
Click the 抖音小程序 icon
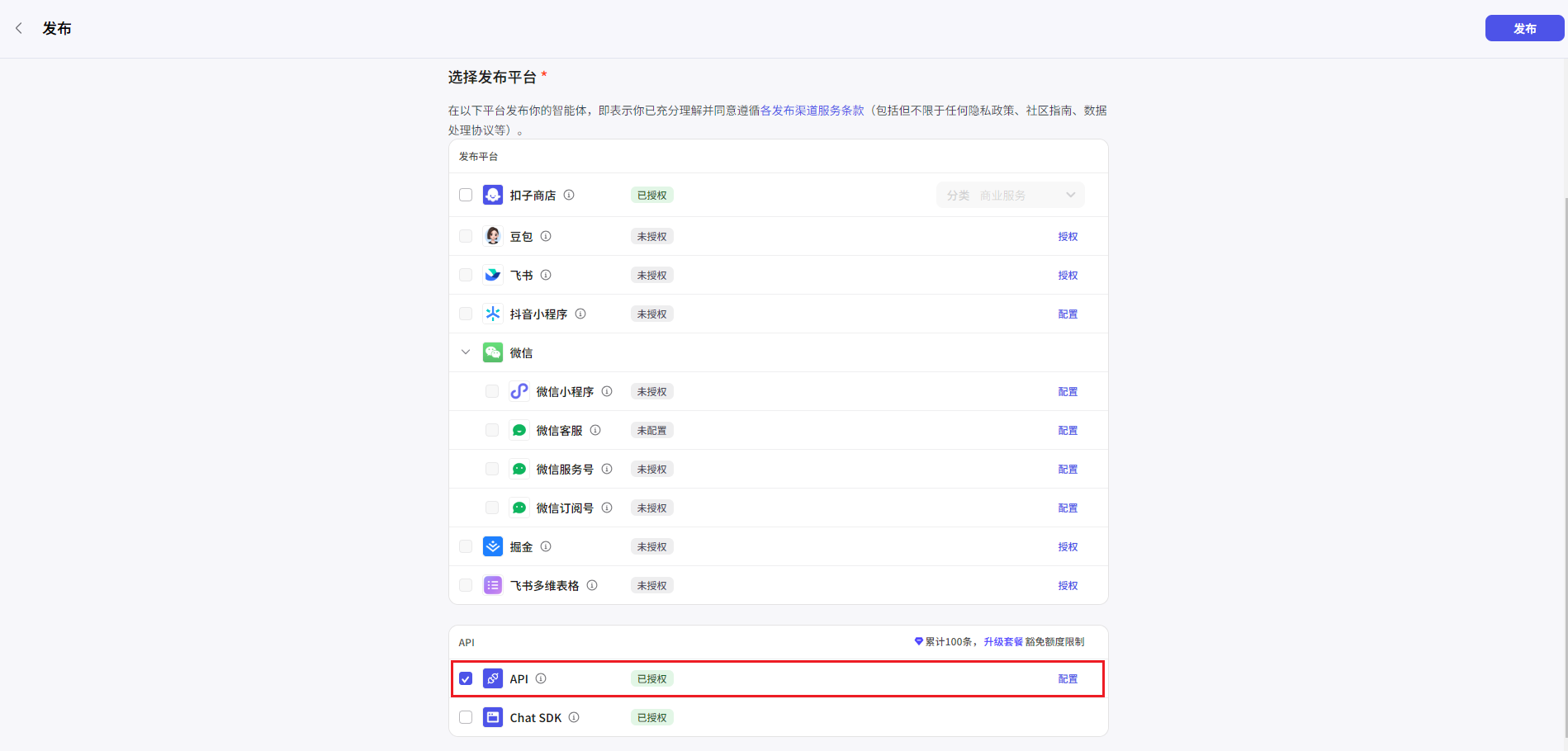click(x=493, y=314)
